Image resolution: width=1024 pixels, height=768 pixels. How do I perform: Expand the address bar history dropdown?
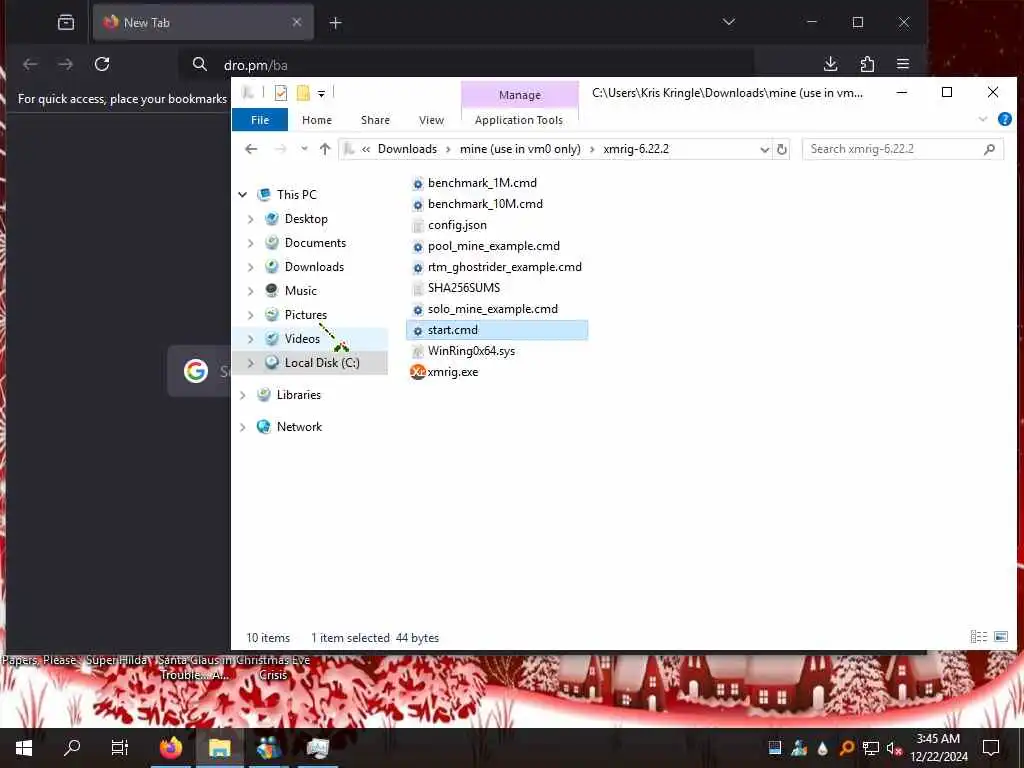(x=764, y=150)
